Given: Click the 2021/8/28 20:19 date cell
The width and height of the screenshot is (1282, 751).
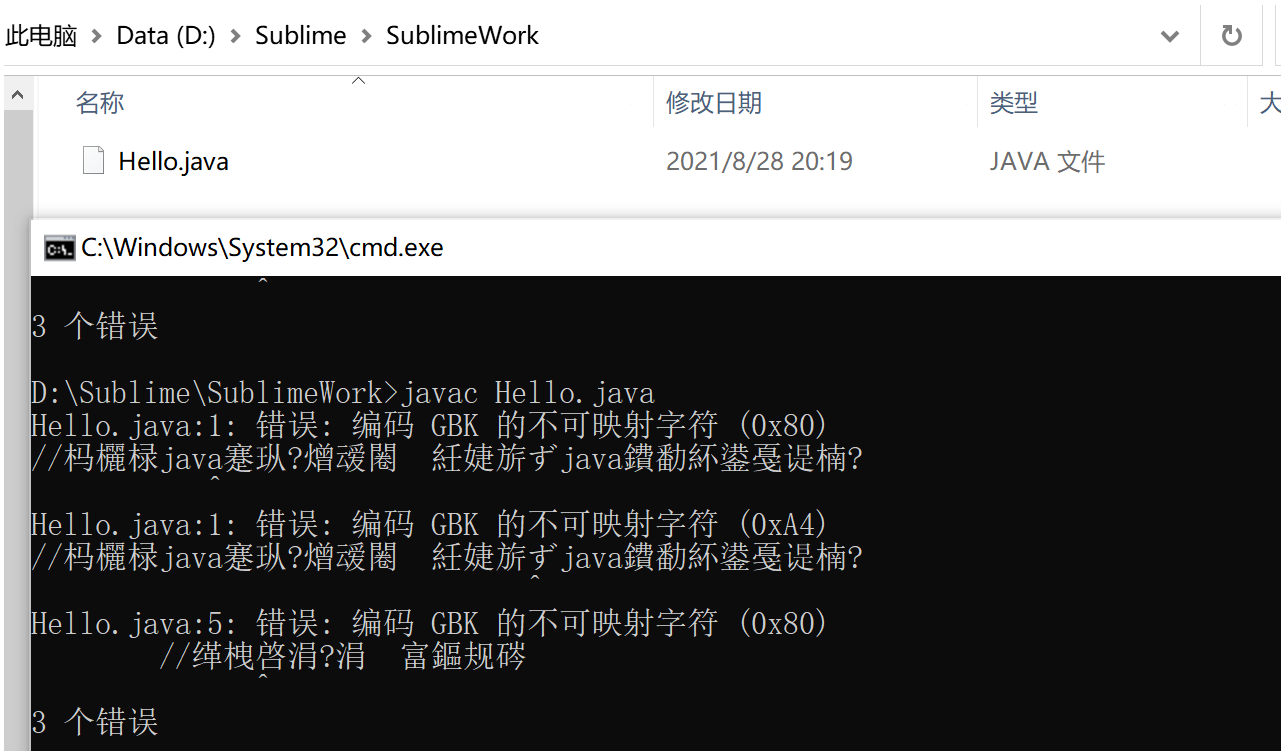Looking at the screenshot, I should 759,161.
